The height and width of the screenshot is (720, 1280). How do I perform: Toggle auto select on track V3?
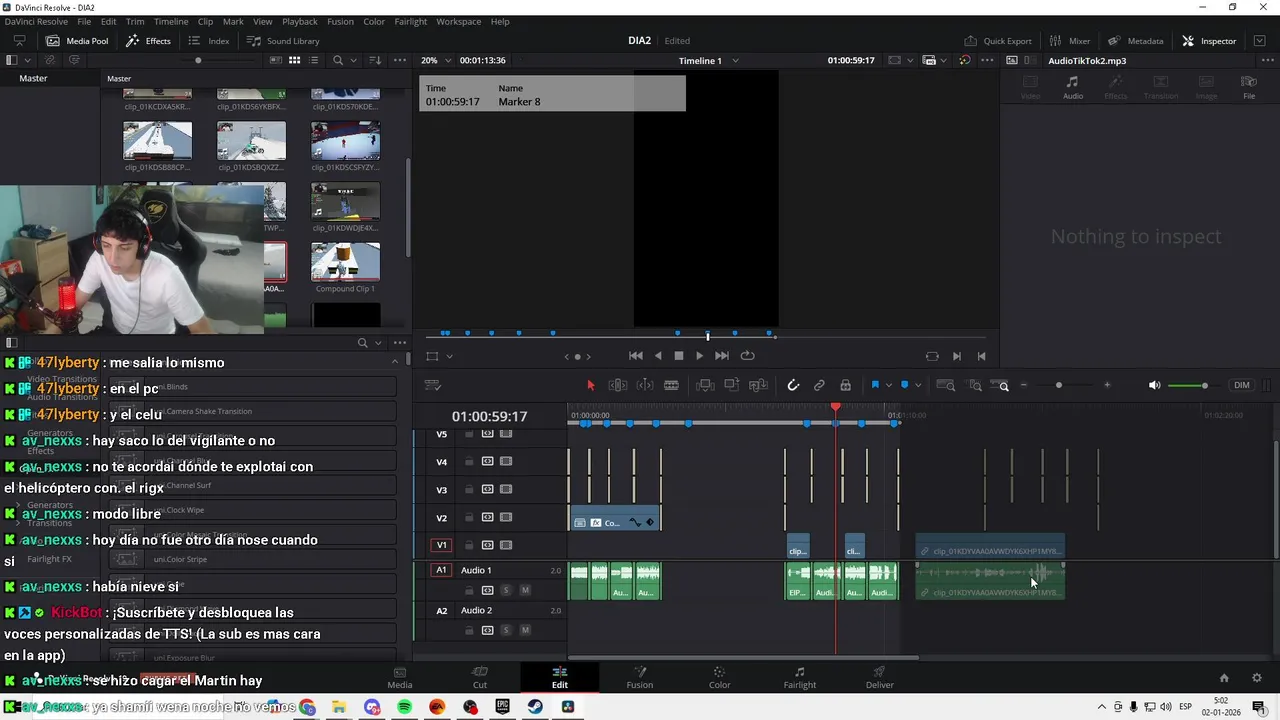[488, 489]
